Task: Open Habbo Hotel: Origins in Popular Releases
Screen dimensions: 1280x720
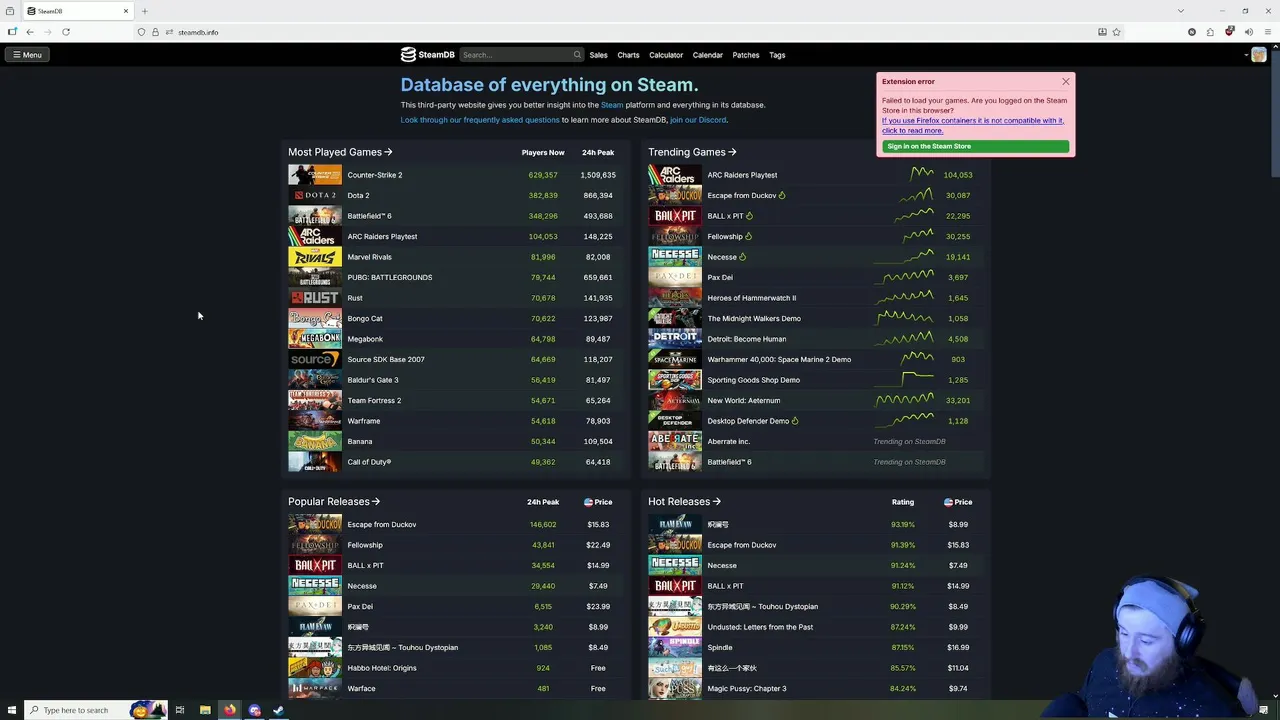Action: pos(382,668)
